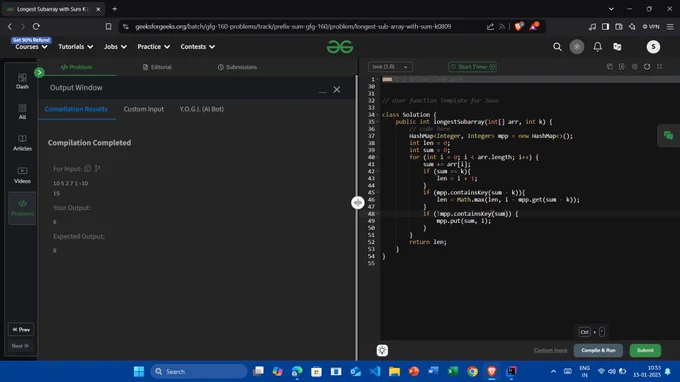
Task: Copy the editor code with the copy icon
Action: 609,67
